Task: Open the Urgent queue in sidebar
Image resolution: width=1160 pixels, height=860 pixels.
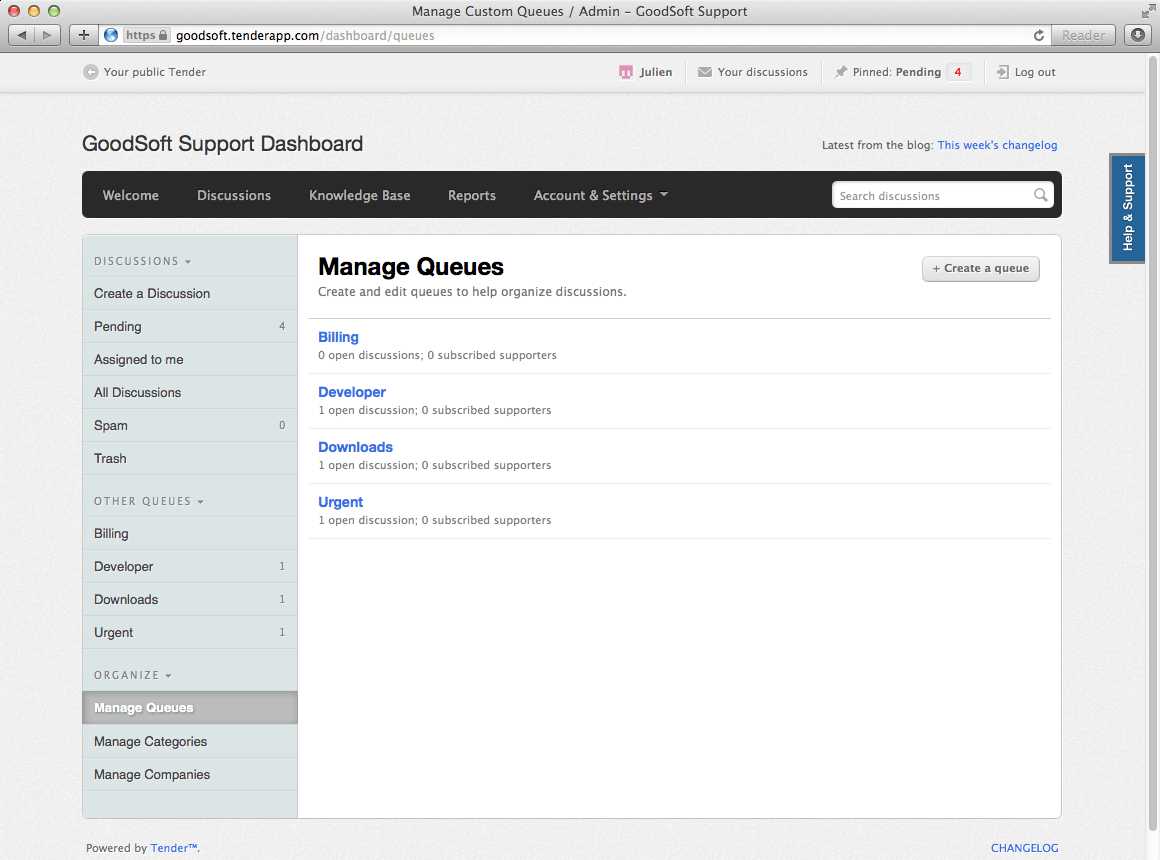Action: click(x=190, y=632)
